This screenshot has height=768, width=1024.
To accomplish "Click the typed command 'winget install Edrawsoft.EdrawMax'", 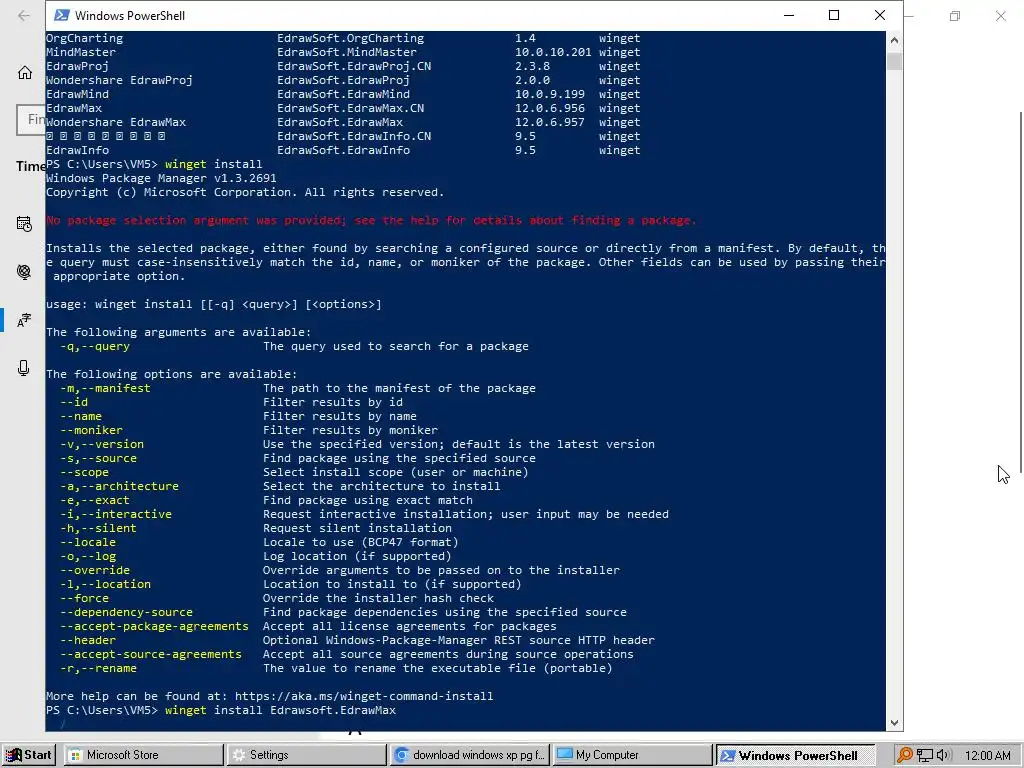I will coord(281,710).
